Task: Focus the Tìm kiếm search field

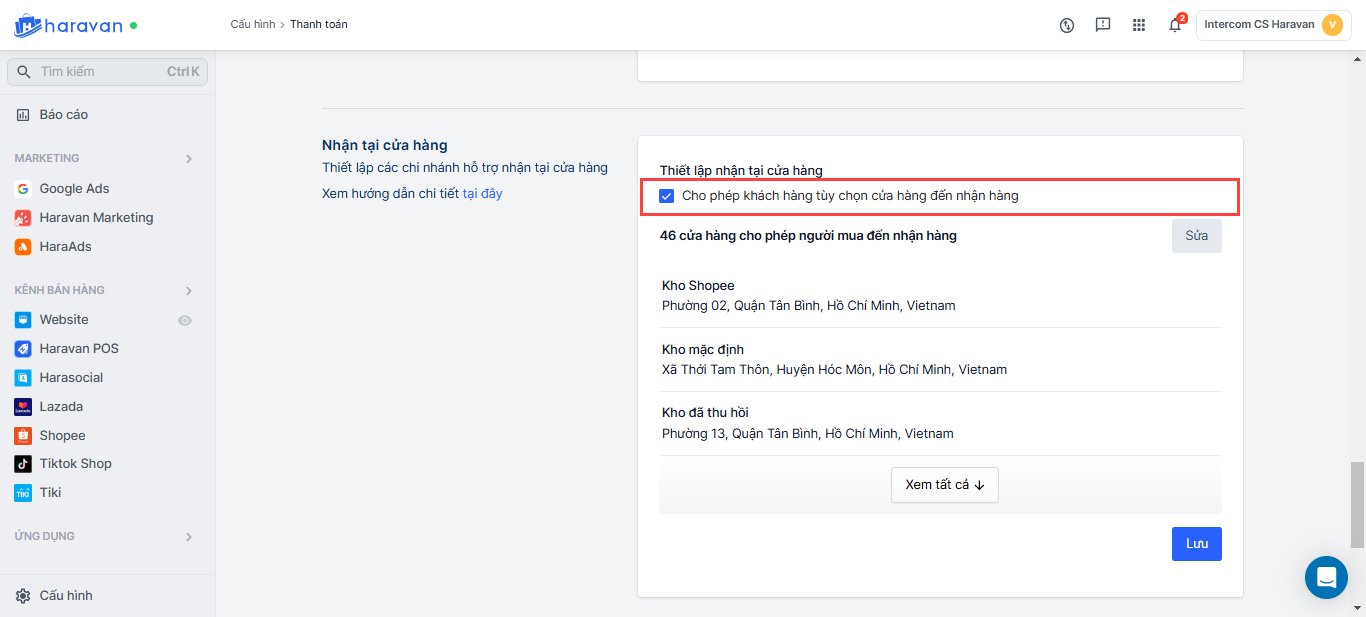Action: (100, 72)
